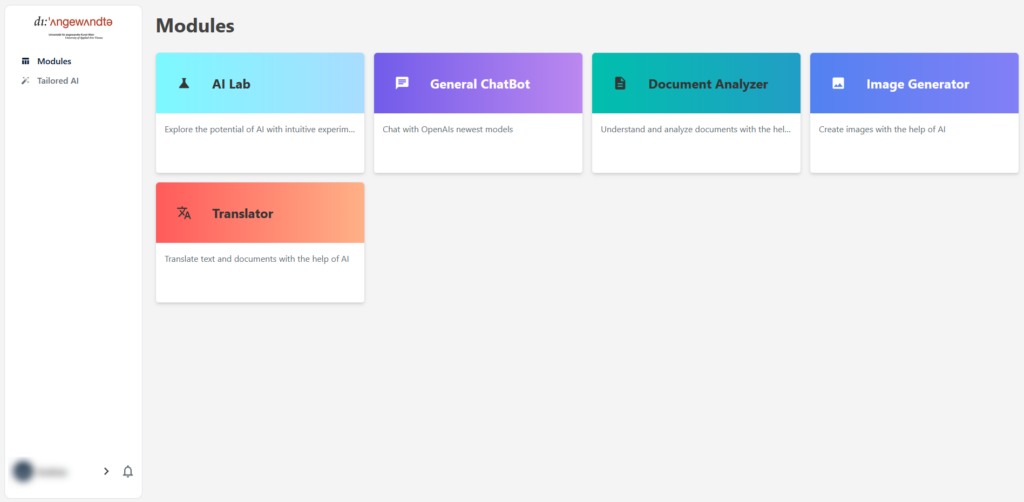Expand user menu with the chevron arrow

(x=106, y=471)
